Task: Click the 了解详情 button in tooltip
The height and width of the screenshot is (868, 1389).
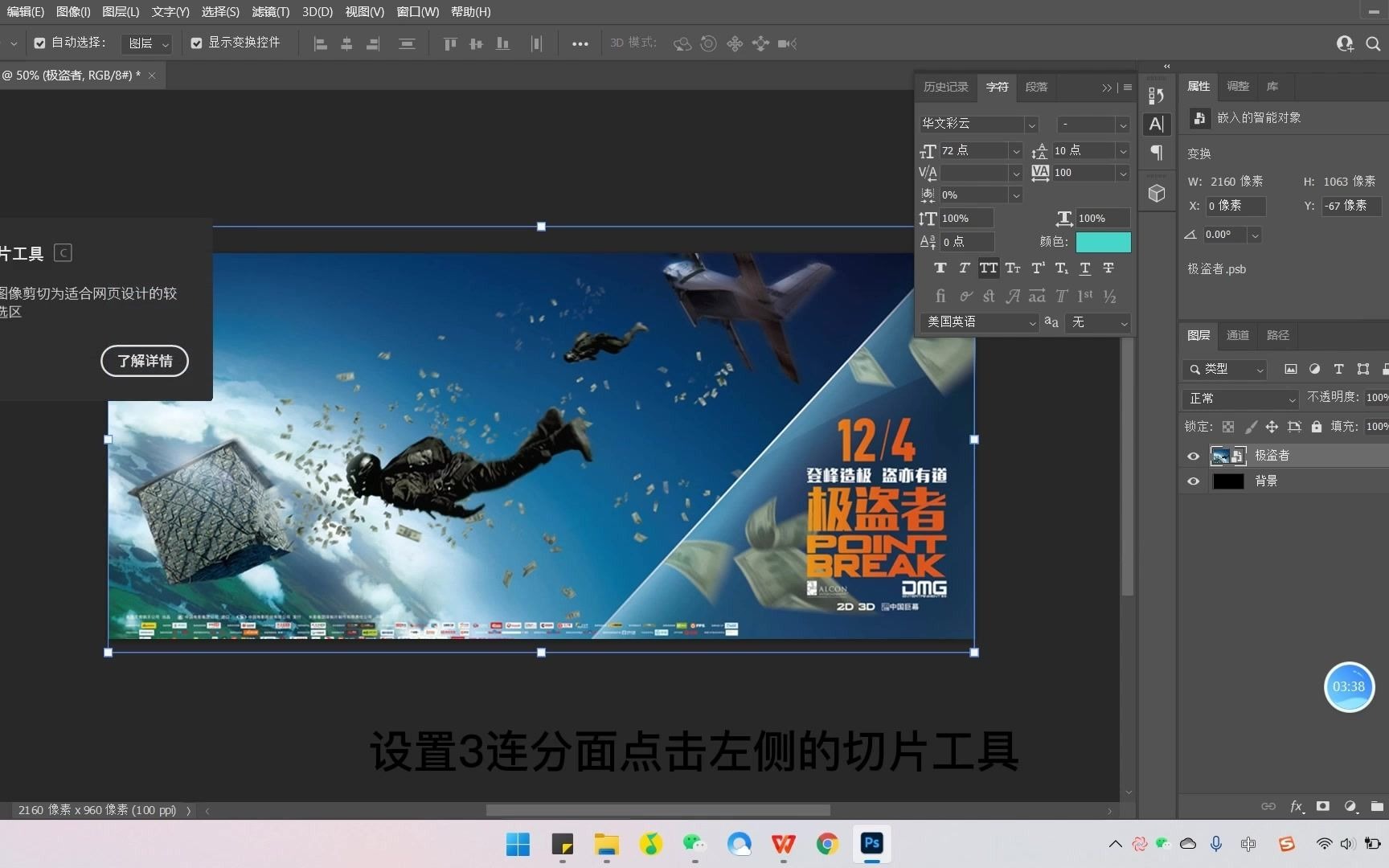Action: [145, 361]
